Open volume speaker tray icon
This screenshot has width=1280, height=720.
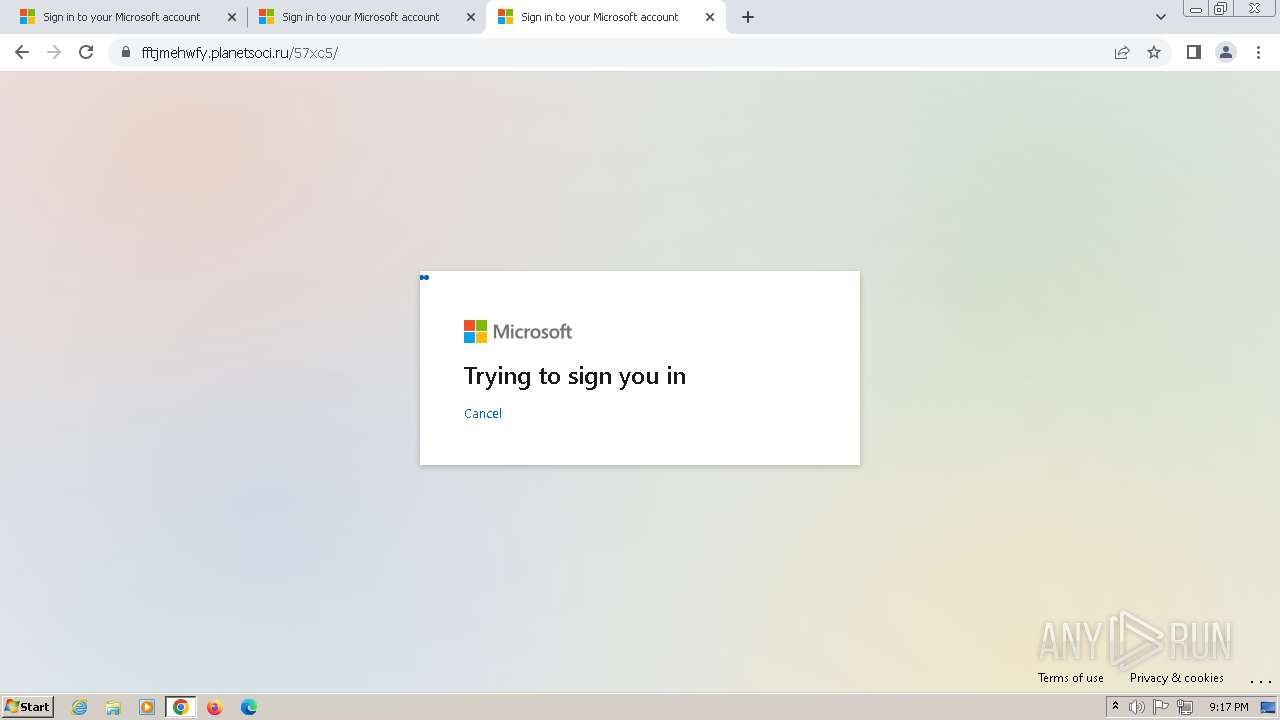click(x=1137, y=707)
